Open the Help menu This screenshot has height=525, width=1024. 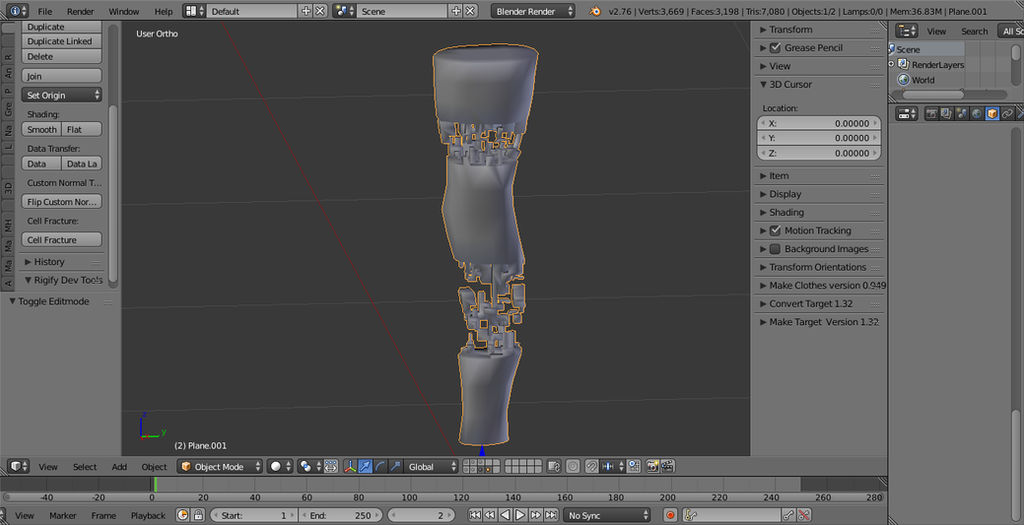point(163,12)
